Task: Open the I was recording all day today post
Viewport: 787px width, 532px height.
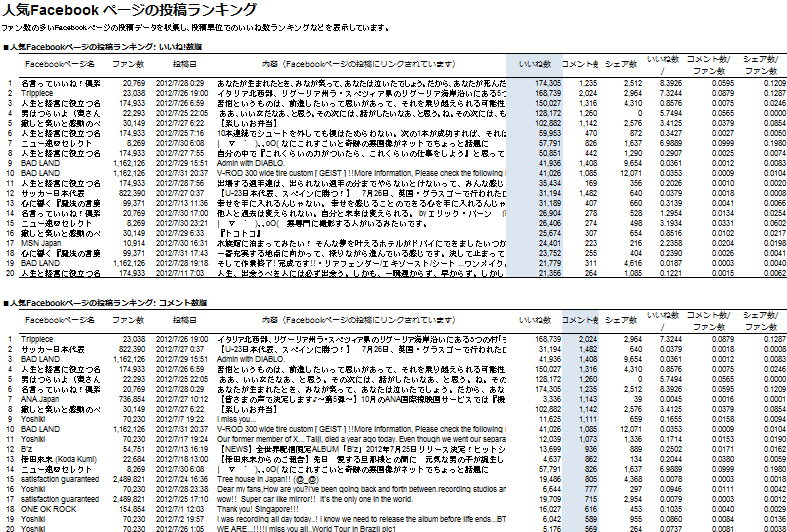Action: tap(361, 519)
